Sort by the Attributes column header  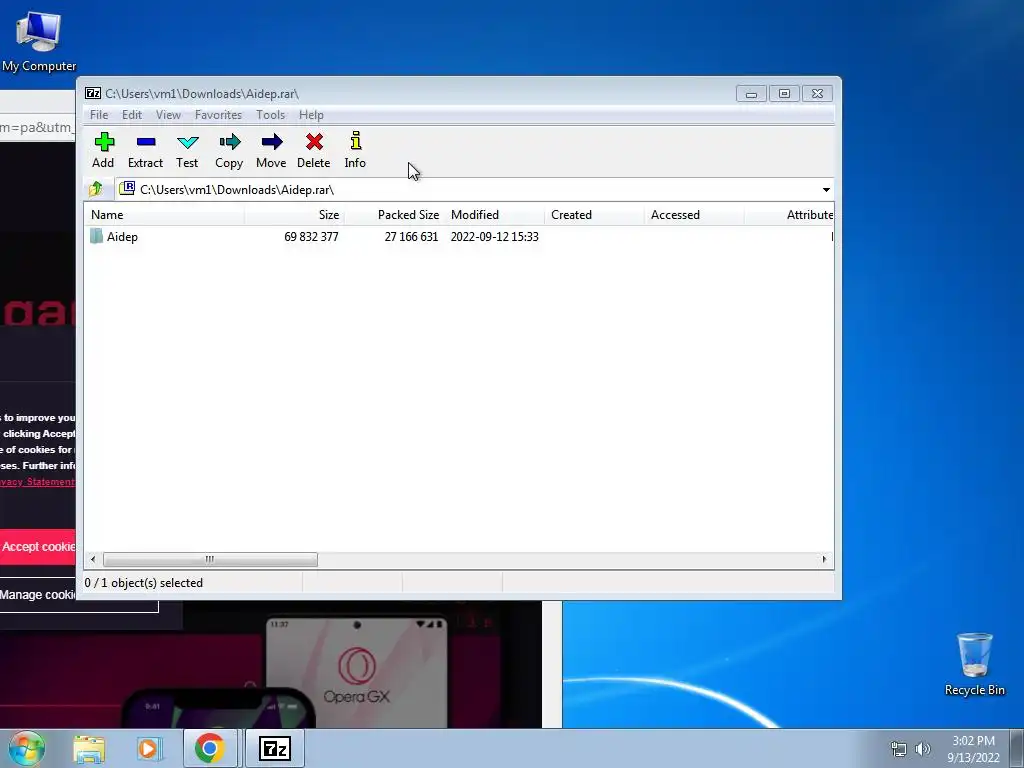pyautogui.click(x=789, y=215)
